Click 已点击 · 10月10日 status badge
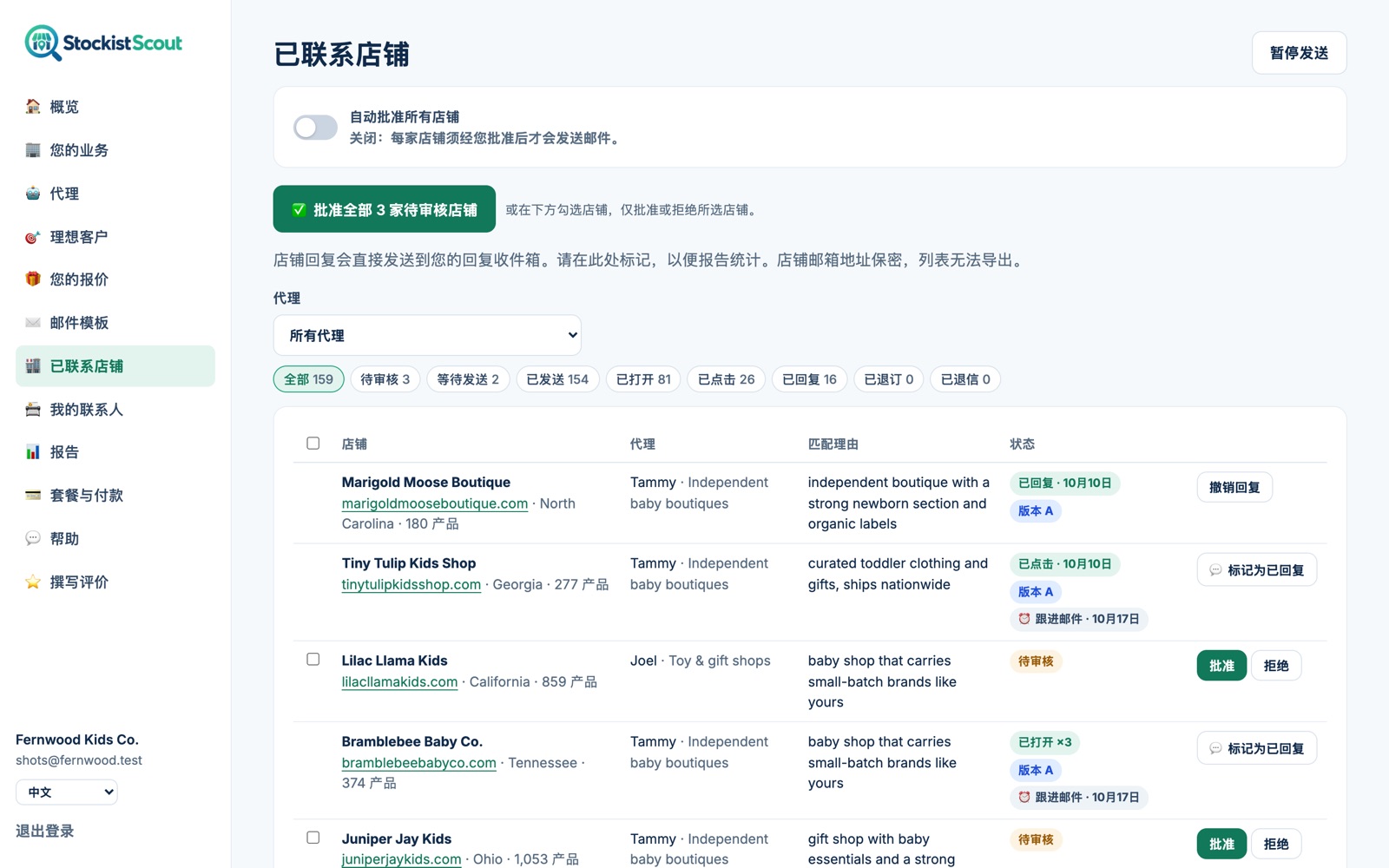1389x868 pixels. point(1064,564)
